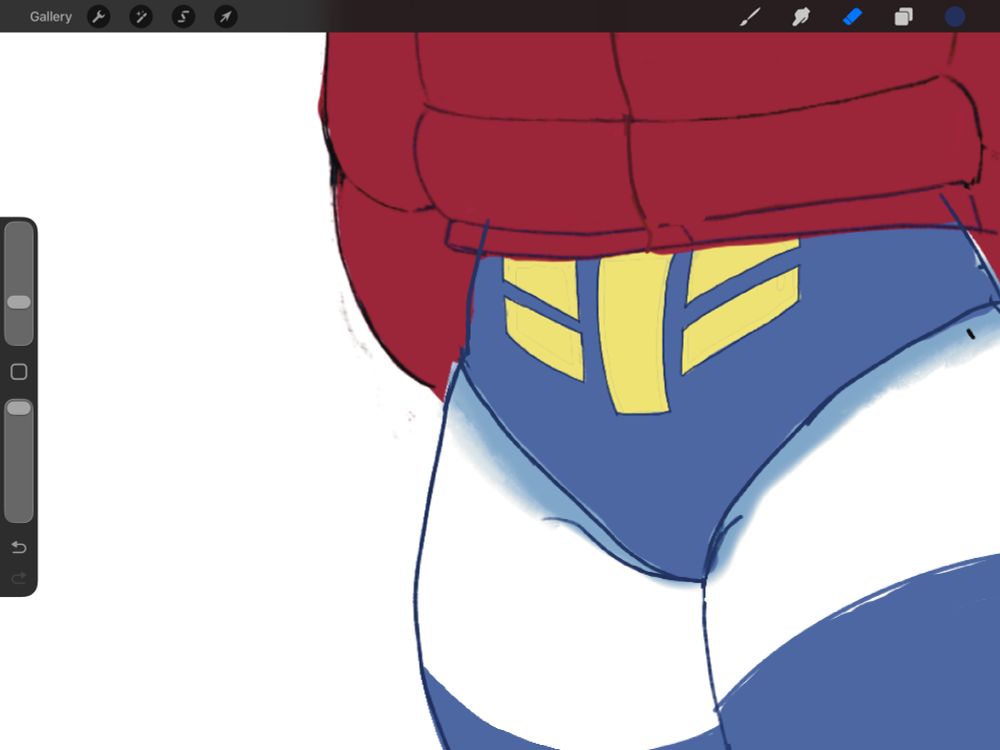Open the Actions wrench menu
This screenshot has height=750, width=1000.
coord(98,17)
